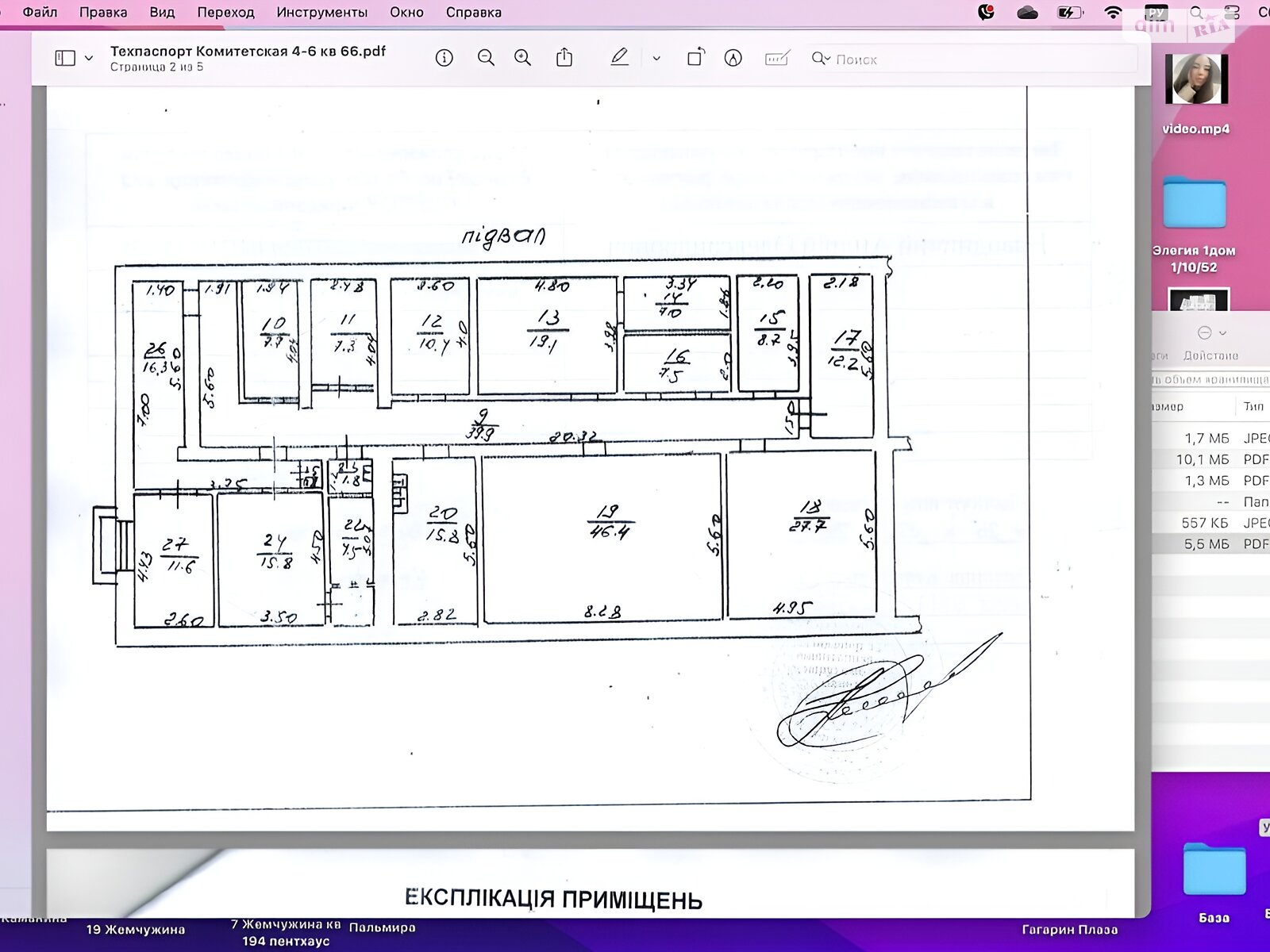This screenshot has width=1270, height=952.
Task: Toggle the sidebar view button
Action: (65, 58)
